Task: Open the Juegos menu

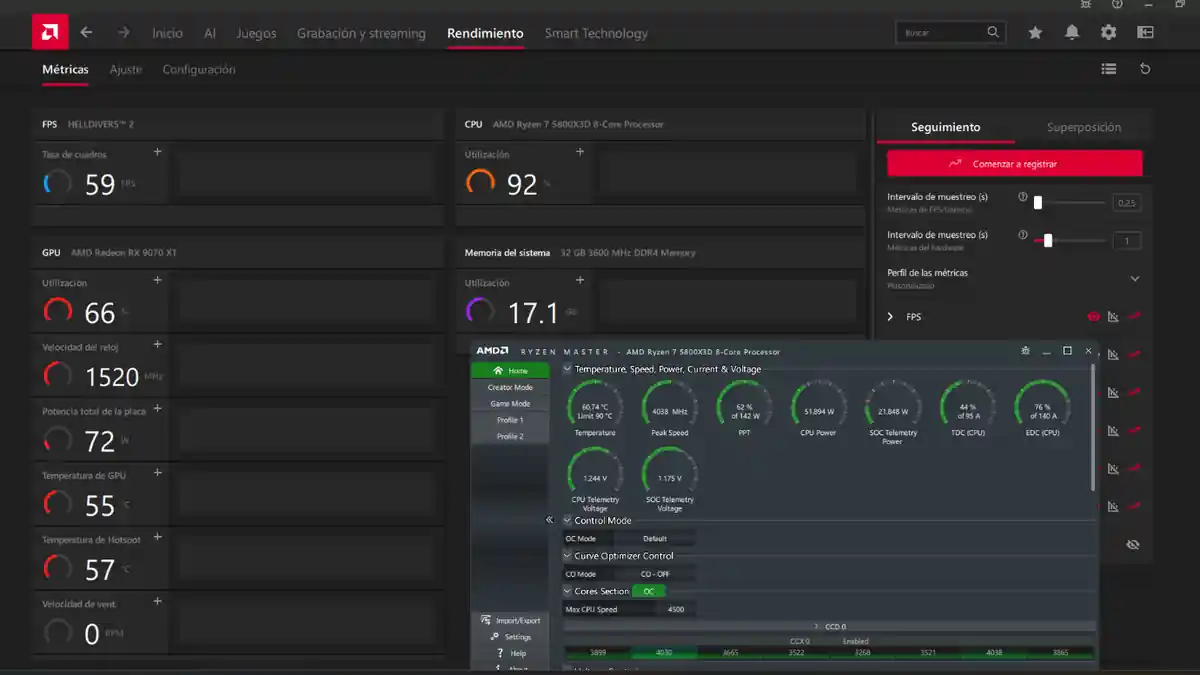Action: point(256,32)
